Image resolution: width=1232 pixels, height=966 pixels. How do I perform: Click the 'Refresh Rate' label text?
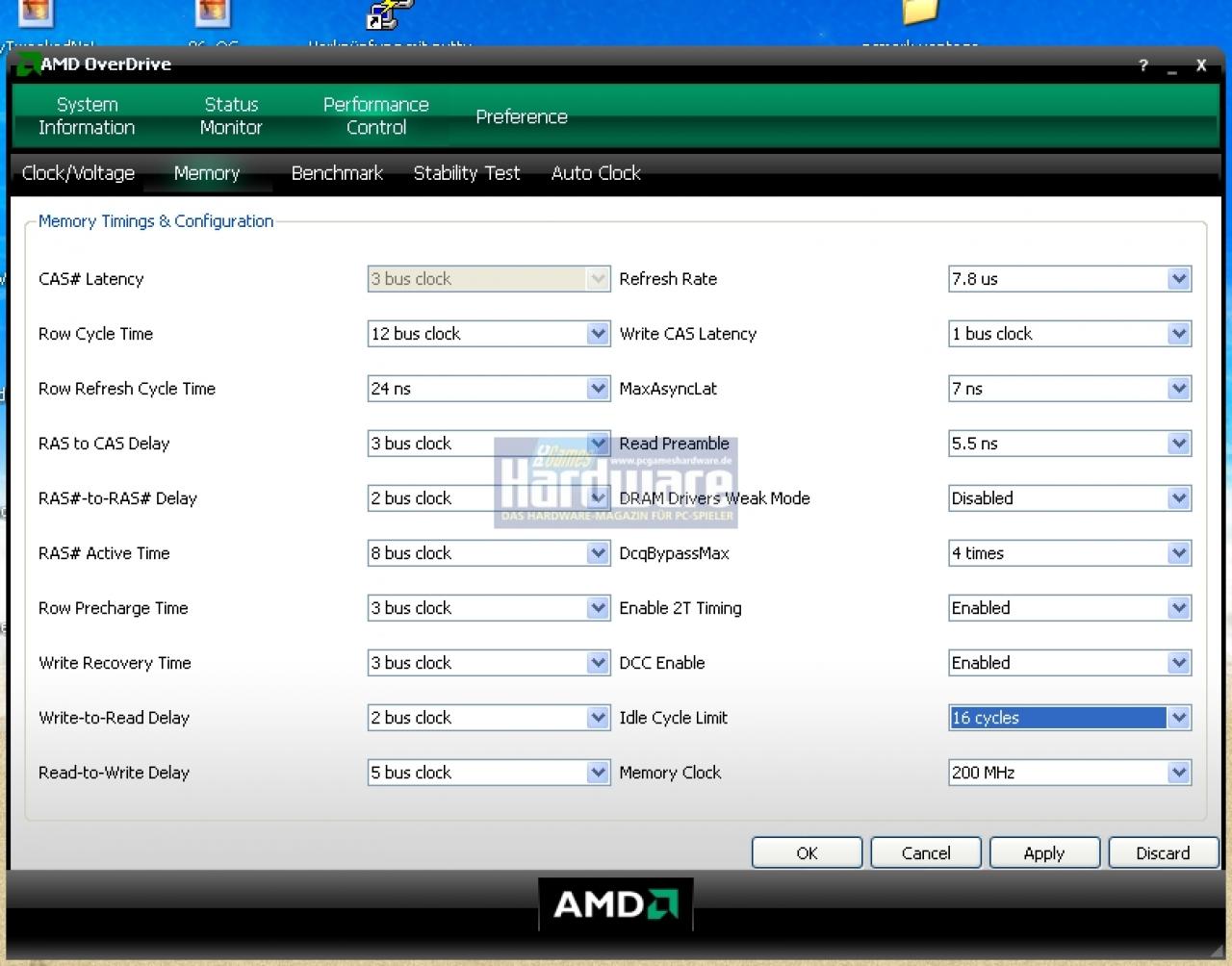[x=668, y=279]
